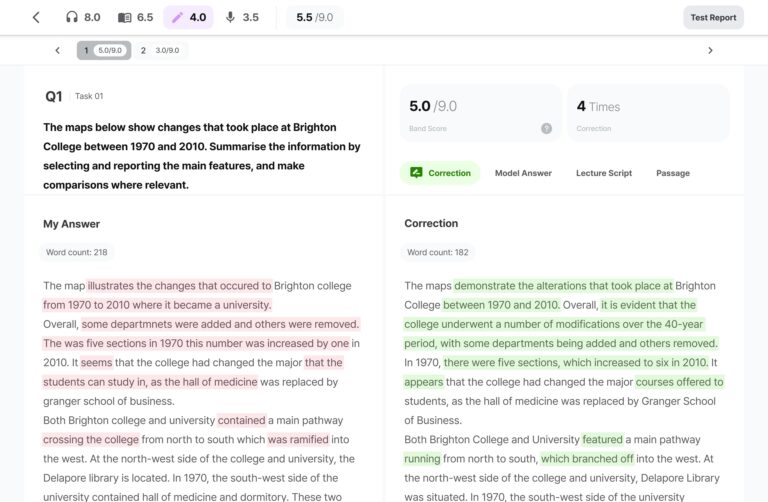This screenshot has height=502, width=768.
Task: Click the Test Report button
Action: click(x=713, y=17)
